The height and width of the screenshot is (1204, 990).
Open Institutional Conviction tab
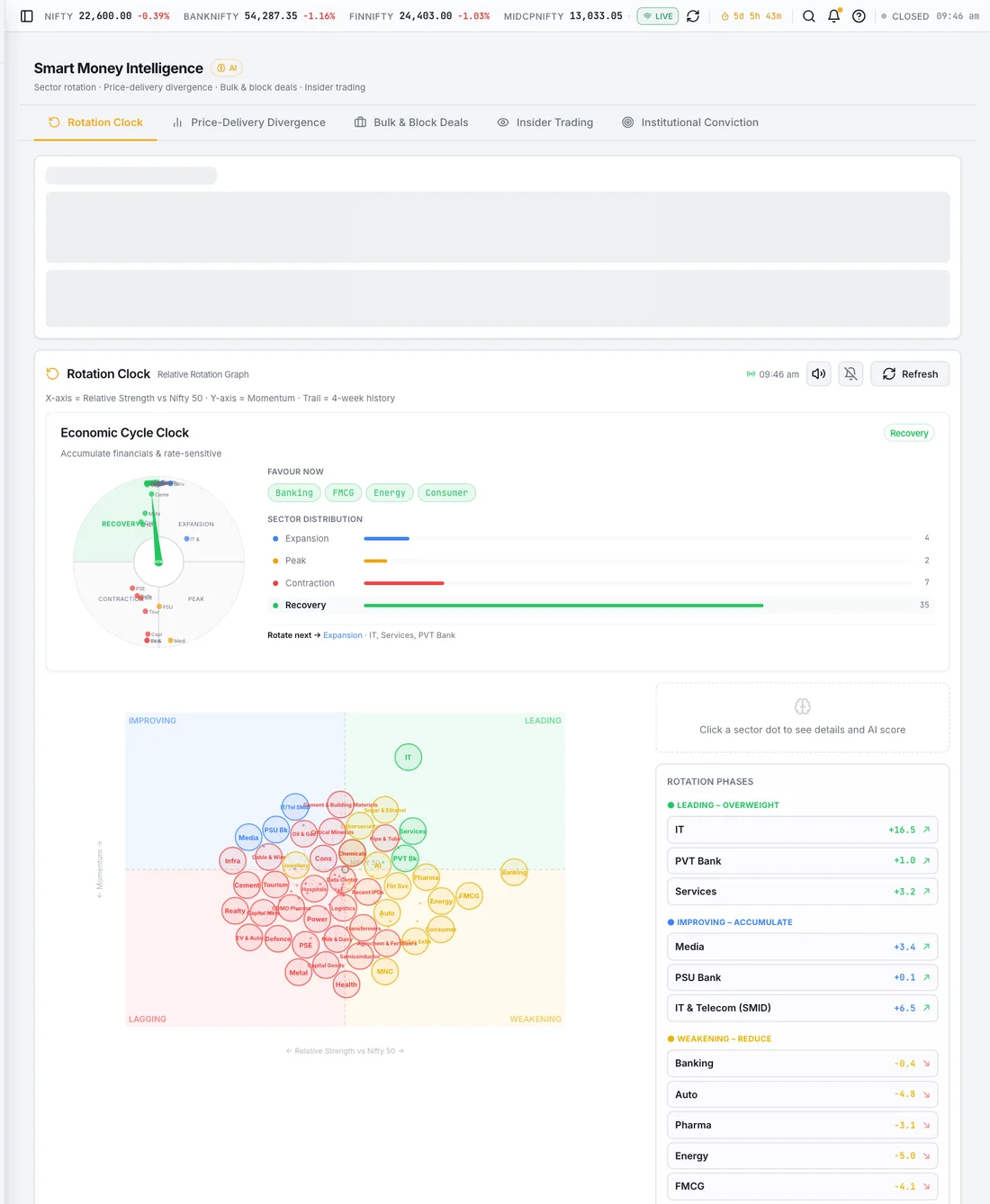pyautogui.click(x=690, y=122)
